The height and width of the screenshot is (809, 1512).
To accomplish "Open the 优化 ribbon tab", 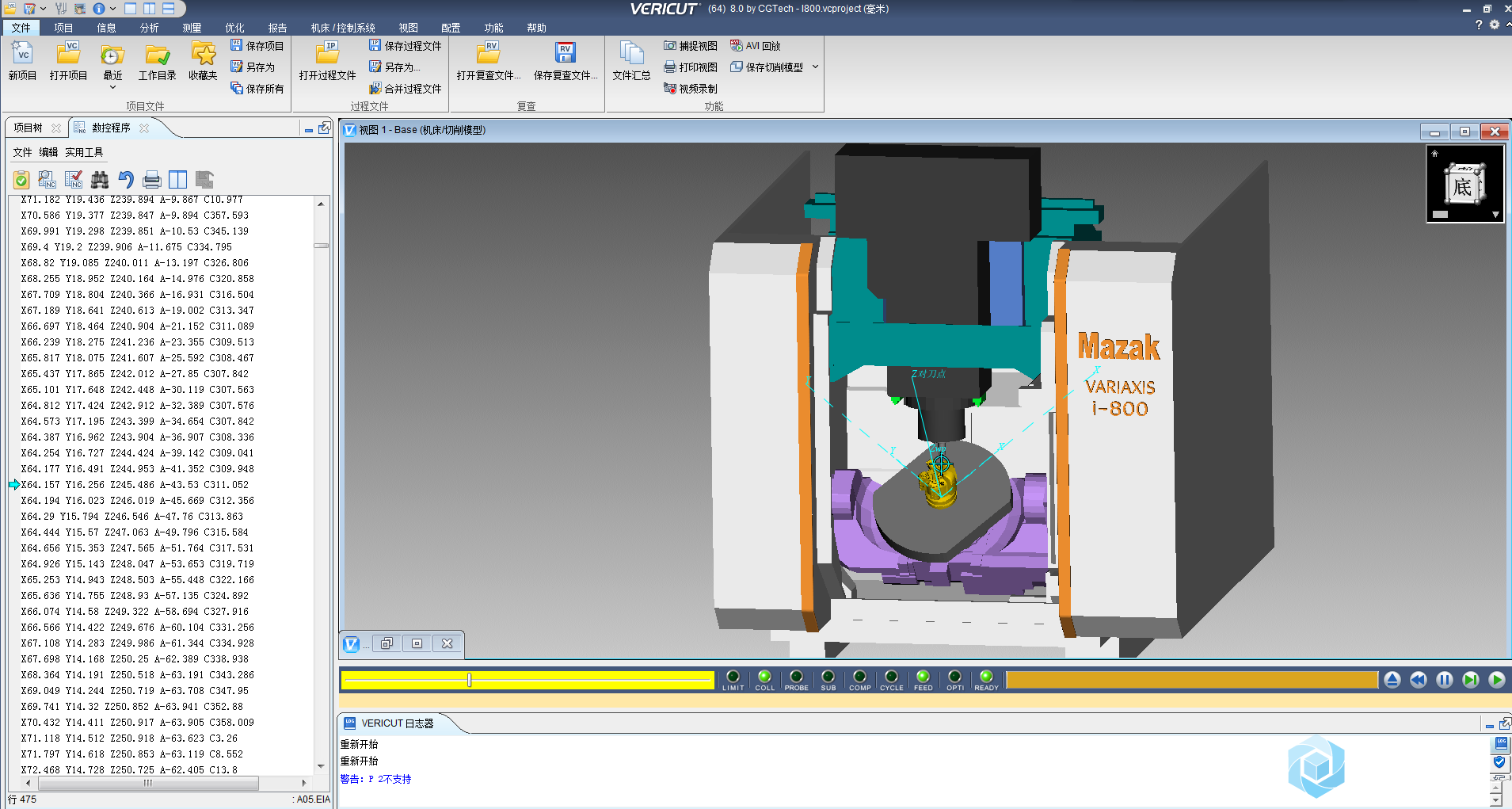I will 234,28.
